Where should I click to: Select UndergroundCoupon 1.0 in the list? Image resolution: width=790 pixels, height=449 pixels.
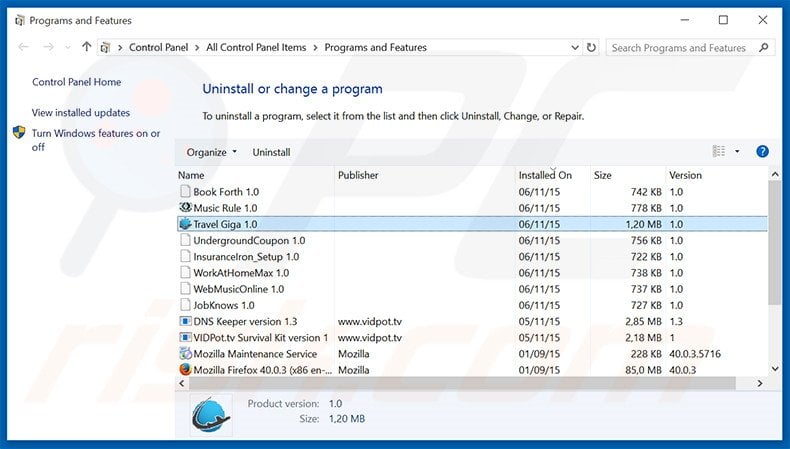click(472, 240)
